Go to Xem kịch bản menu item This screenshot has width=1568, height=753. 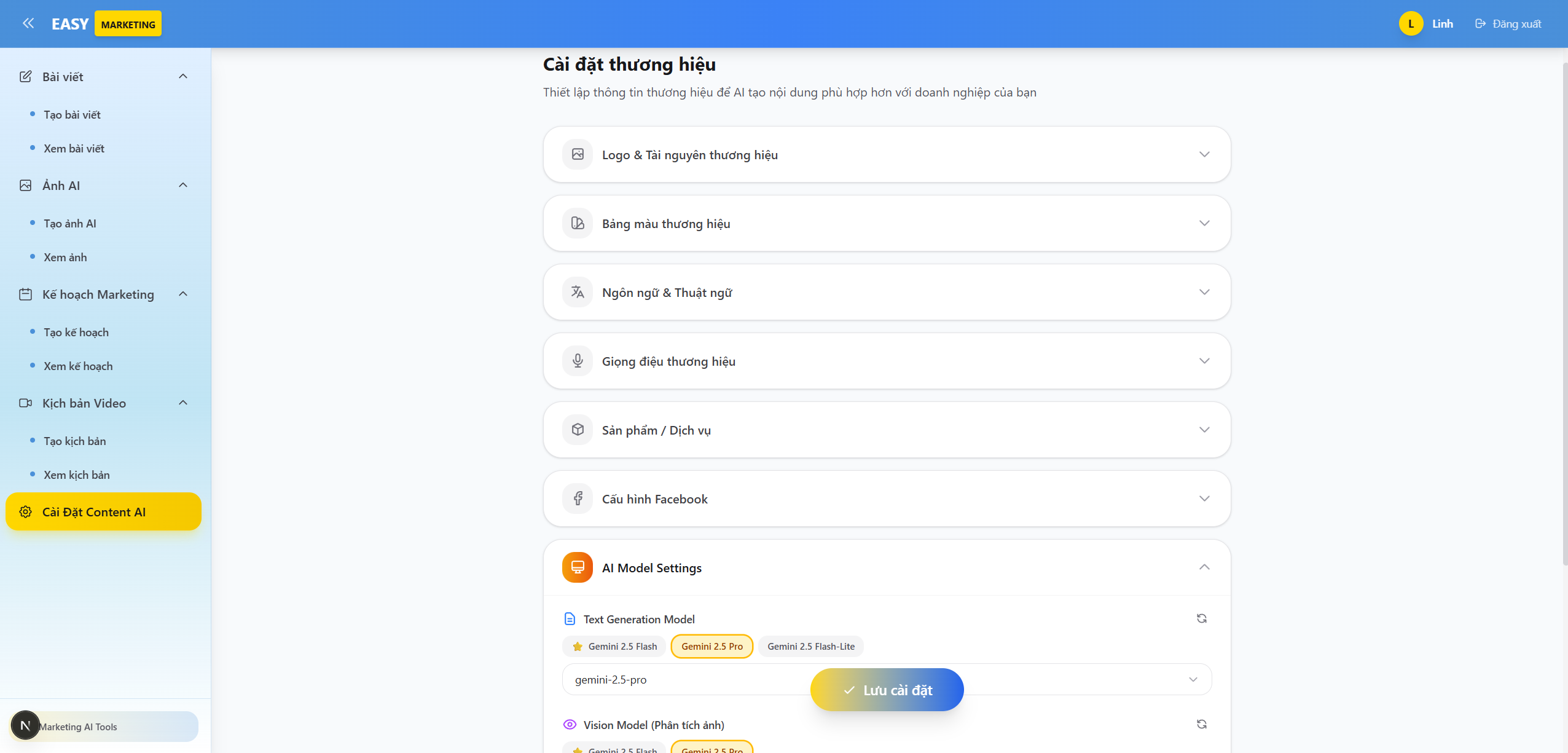pos(76,475)
